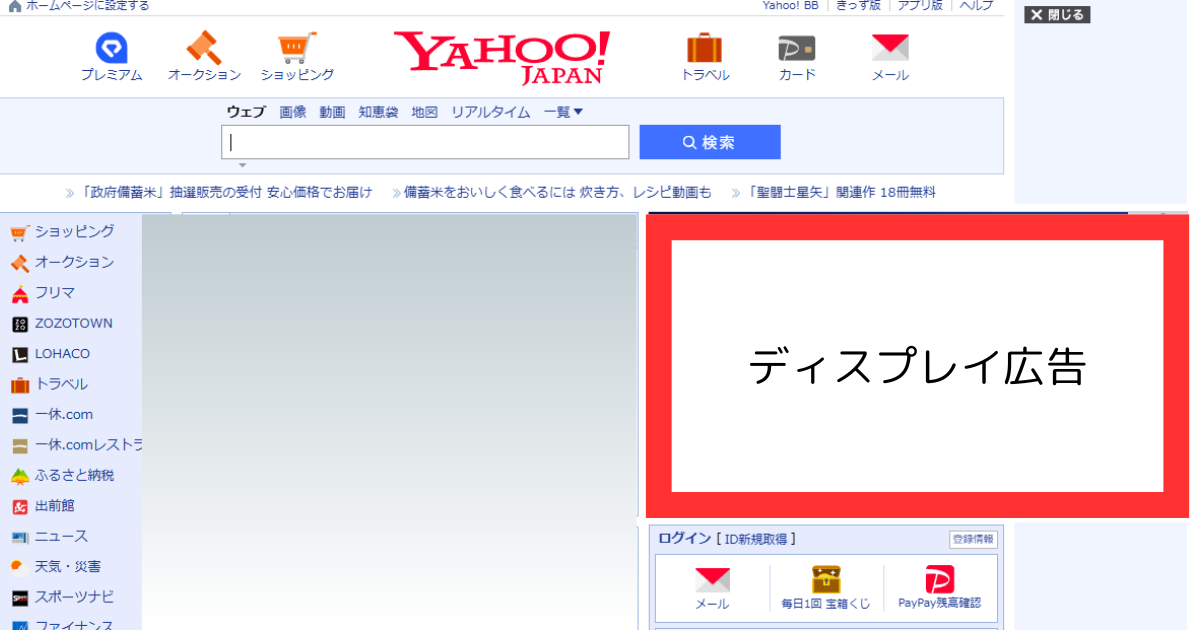Open the 「聖闘士星矢」関連作 18冊無料 headline
The height and width of the screenshot is (630, 1200).
click(841, 192)
